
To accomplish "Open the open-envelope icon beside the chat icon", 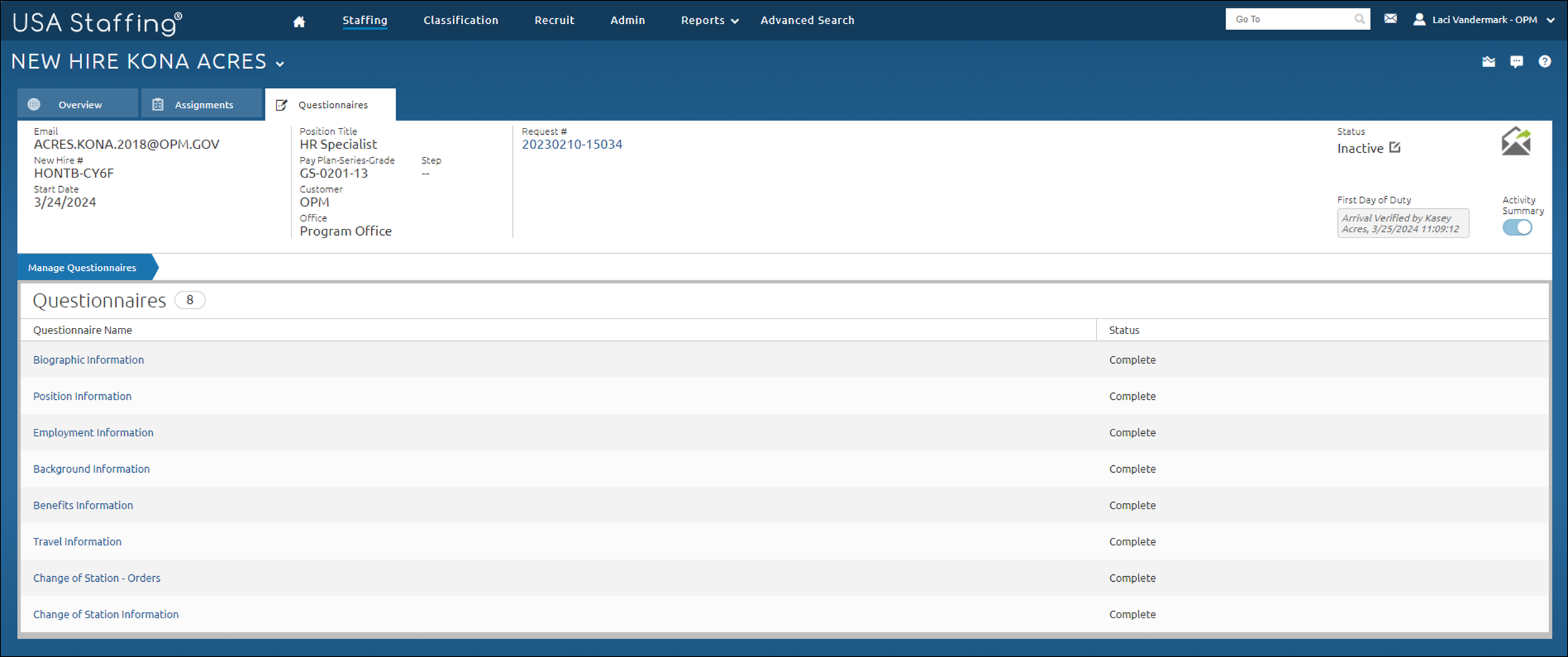I will (1488, 61).
